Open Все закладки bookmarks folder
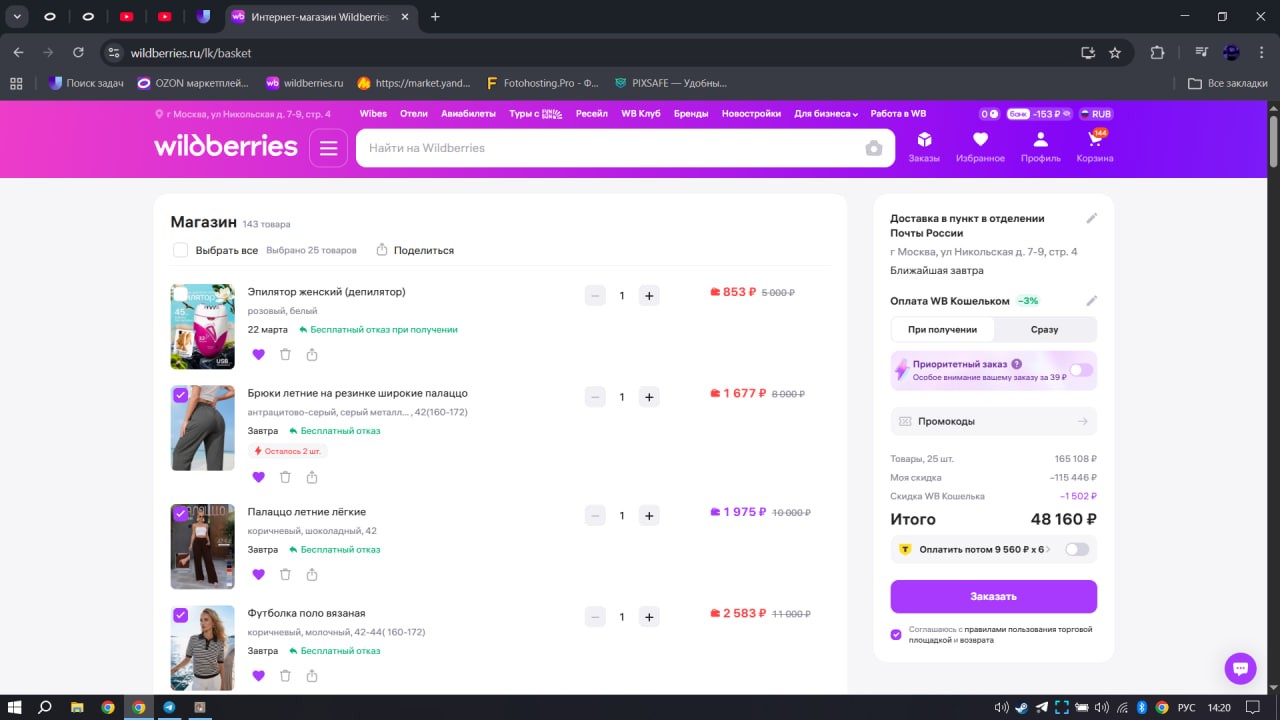 pyautogui.click(x=1227, y=83)
